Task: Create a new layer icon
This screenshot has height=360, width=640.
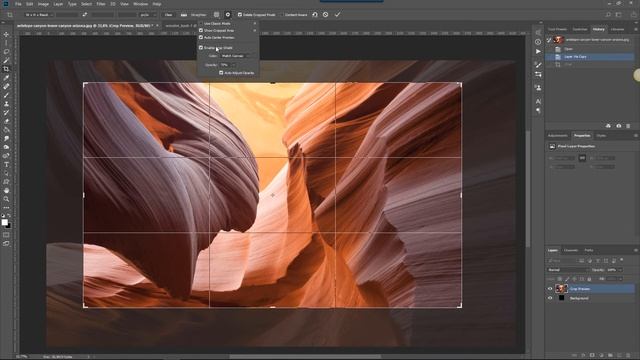Action: [620, 356]
